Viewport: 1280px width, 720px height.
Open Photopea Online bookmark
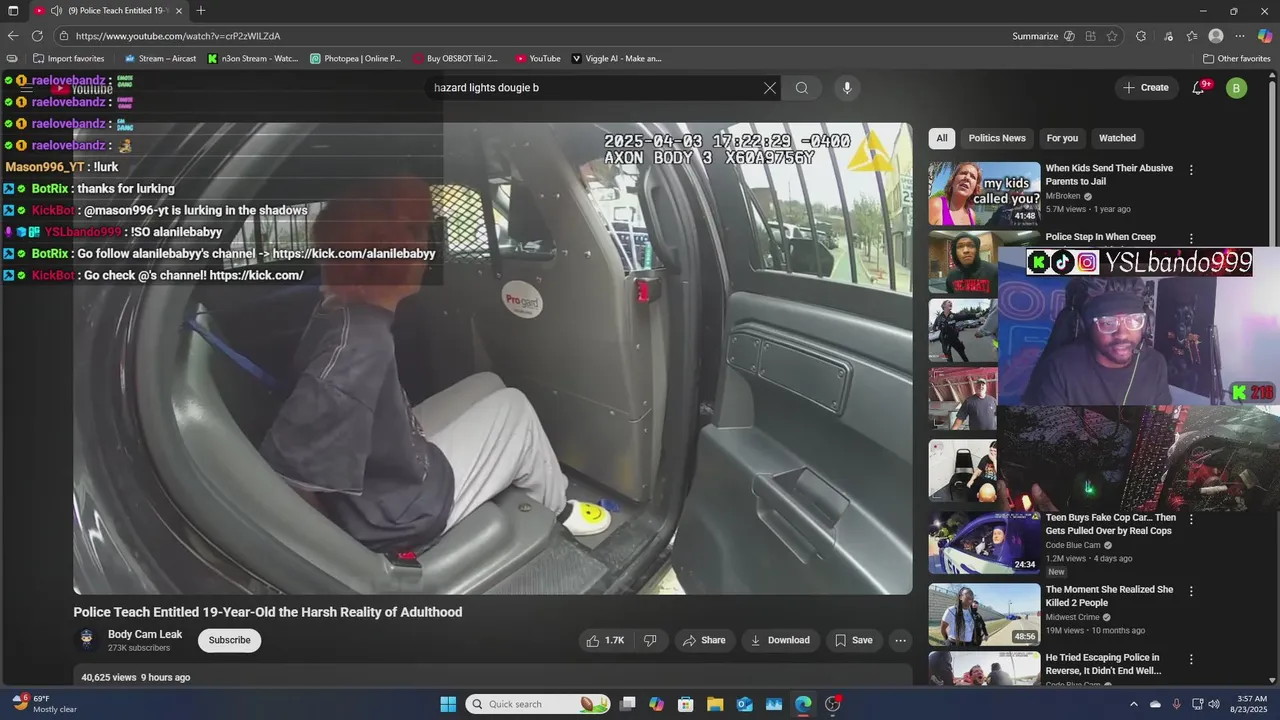[356, 59]
